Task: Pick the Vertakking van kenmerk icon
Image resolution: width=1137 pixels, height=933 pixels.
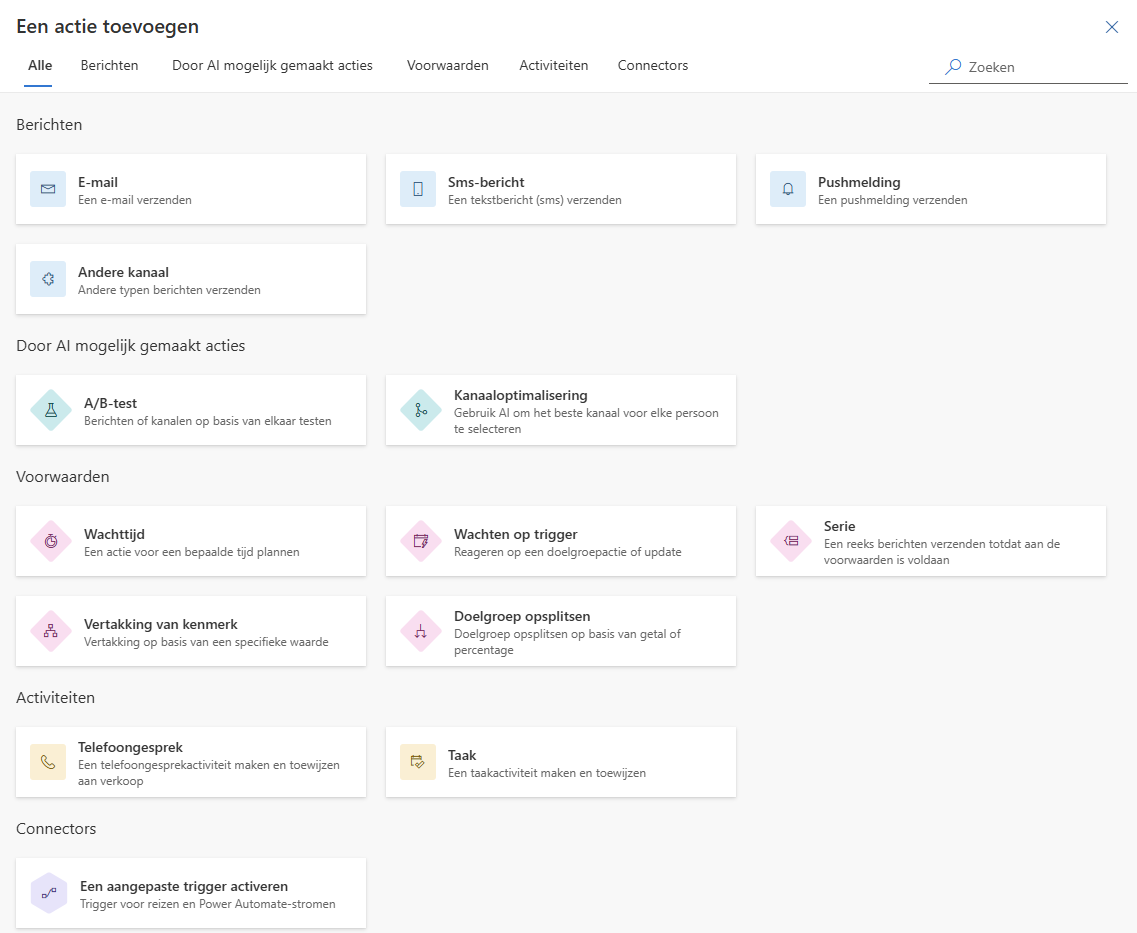Action: point(51,631)
